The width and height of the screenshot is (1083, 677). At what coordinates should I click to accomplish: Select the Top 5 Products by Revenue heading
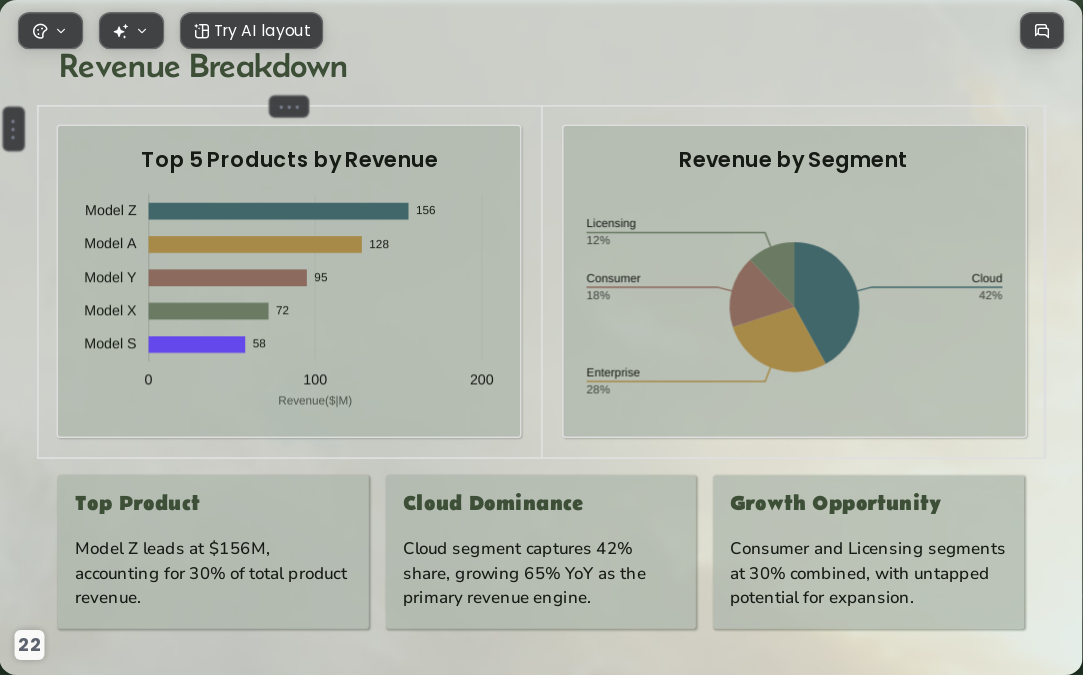coord(289,160)
